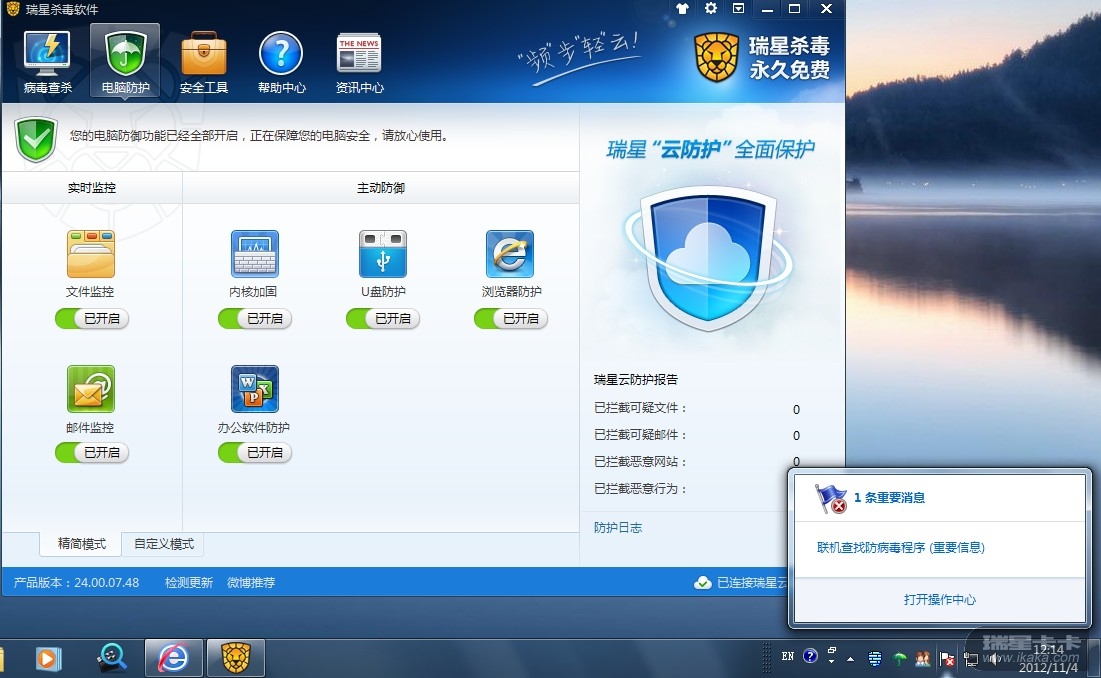Click the 已拦截可疑文件 report row
The width and height of the screenshot is (1101, 678).
point(697,408)
